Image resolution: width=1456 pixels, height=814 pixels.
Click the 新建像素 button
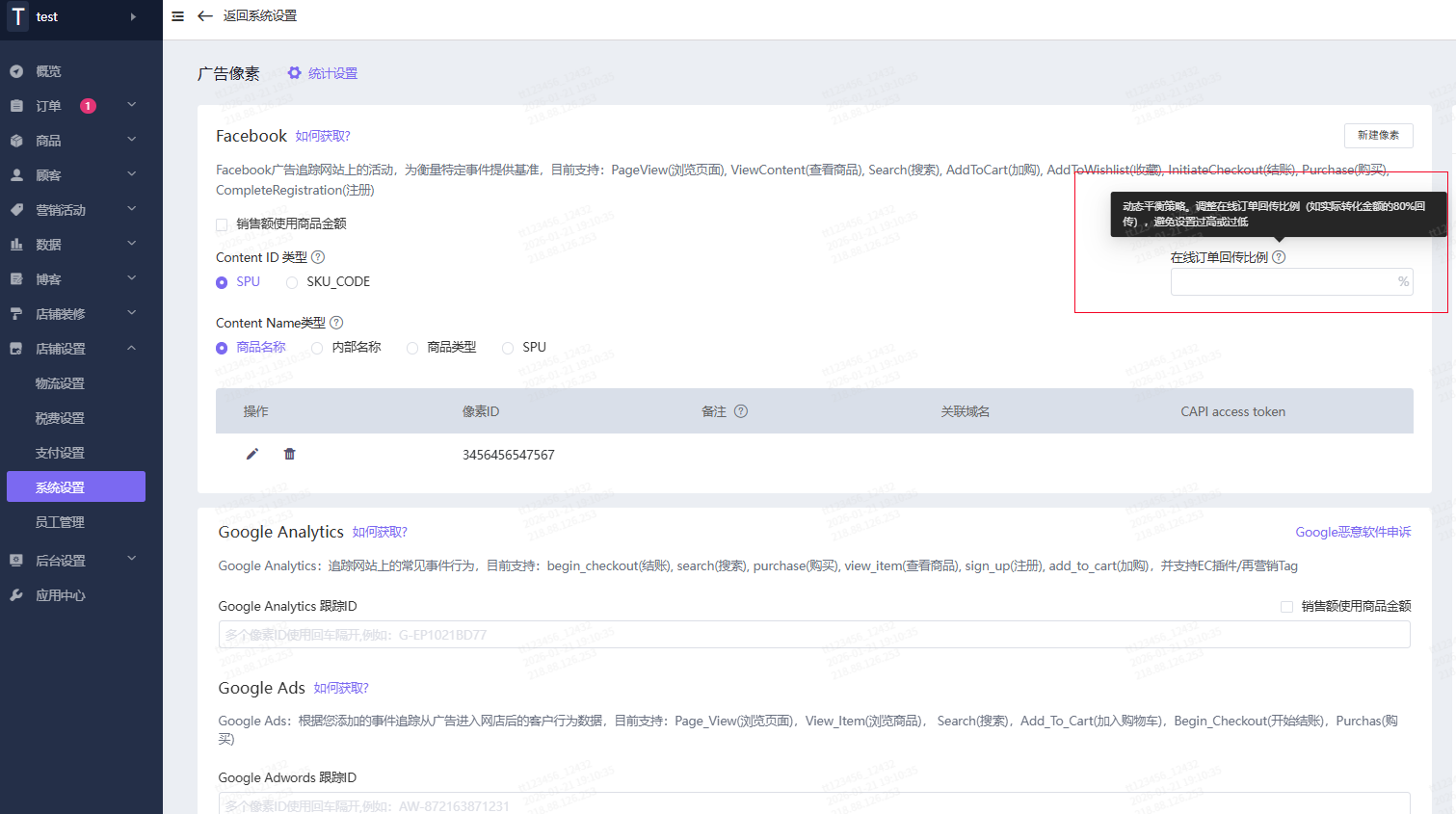1378,135
